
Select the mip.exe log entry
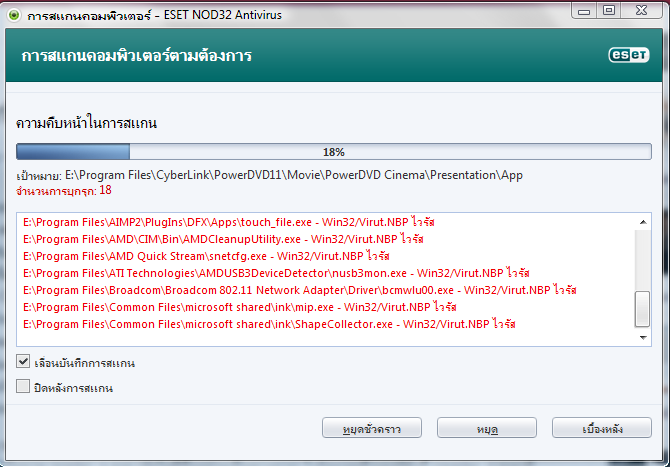pos(240,307)
